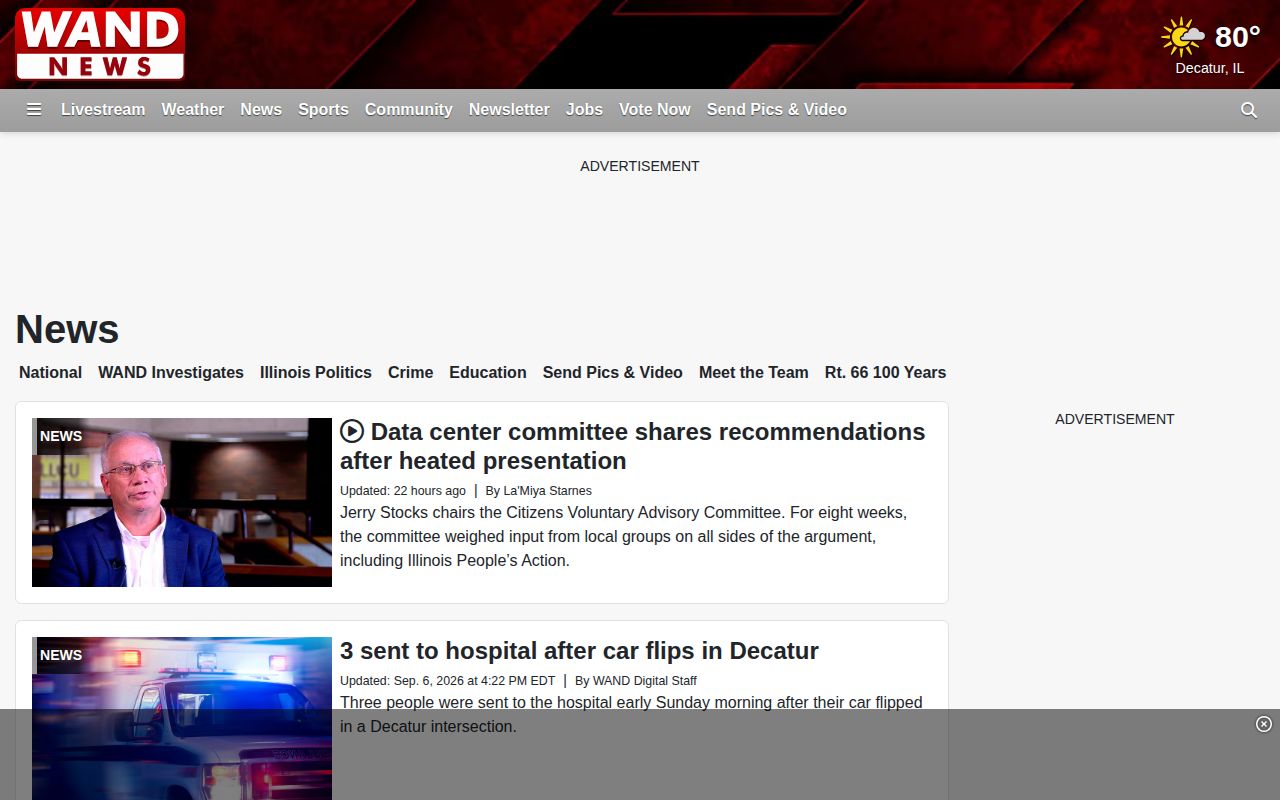Click the 'Three people were sent' summary
Image resolution: width=1280 pixels, height=800 pixels.
[631, 715]
